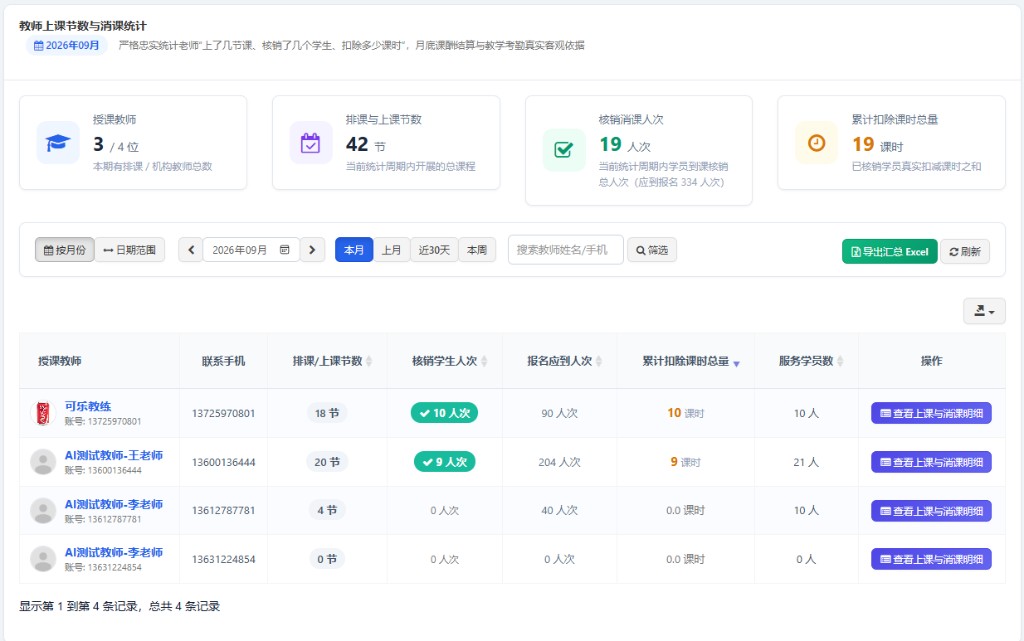Click the 204 人次 cell

560,462
